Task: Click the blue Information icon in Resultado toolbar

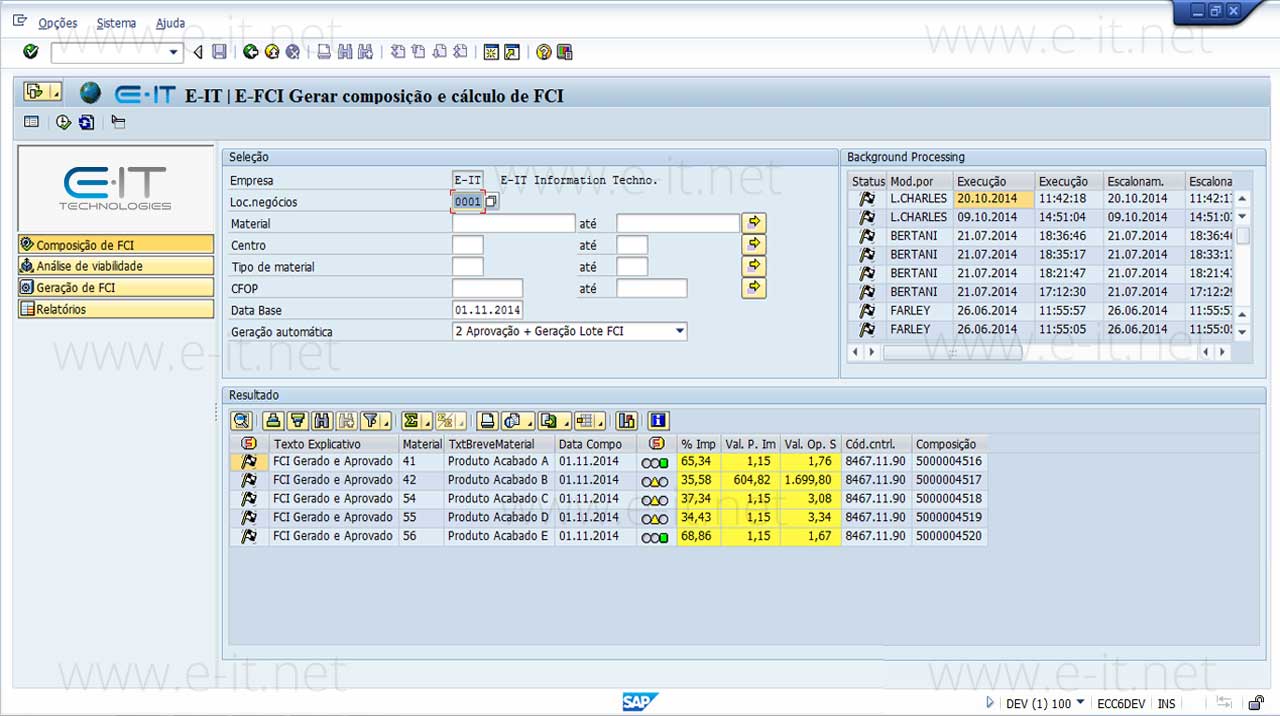Action: coord(658,421)
